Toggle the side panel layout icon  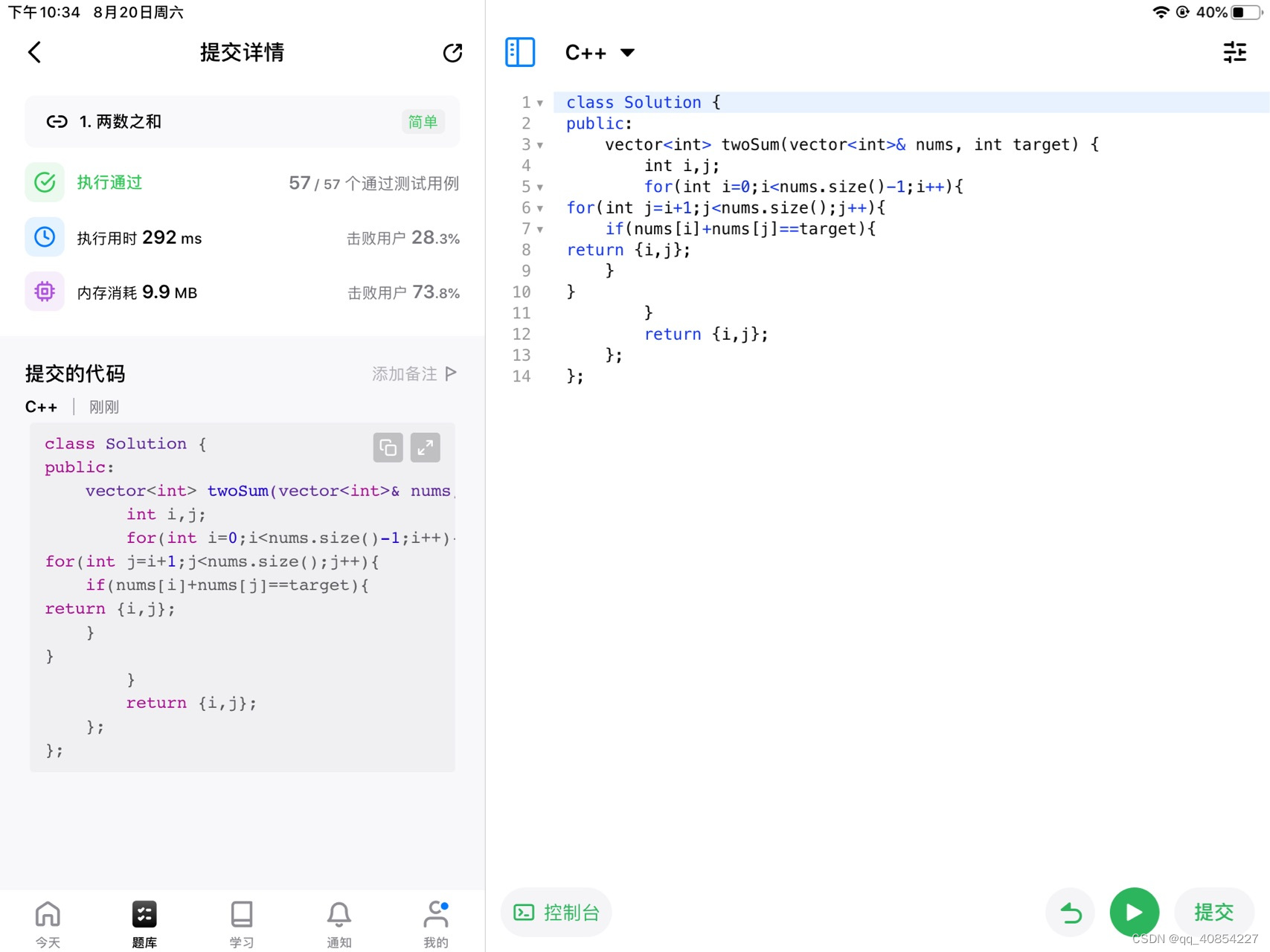pyautogui.click(x=519, y=53)
